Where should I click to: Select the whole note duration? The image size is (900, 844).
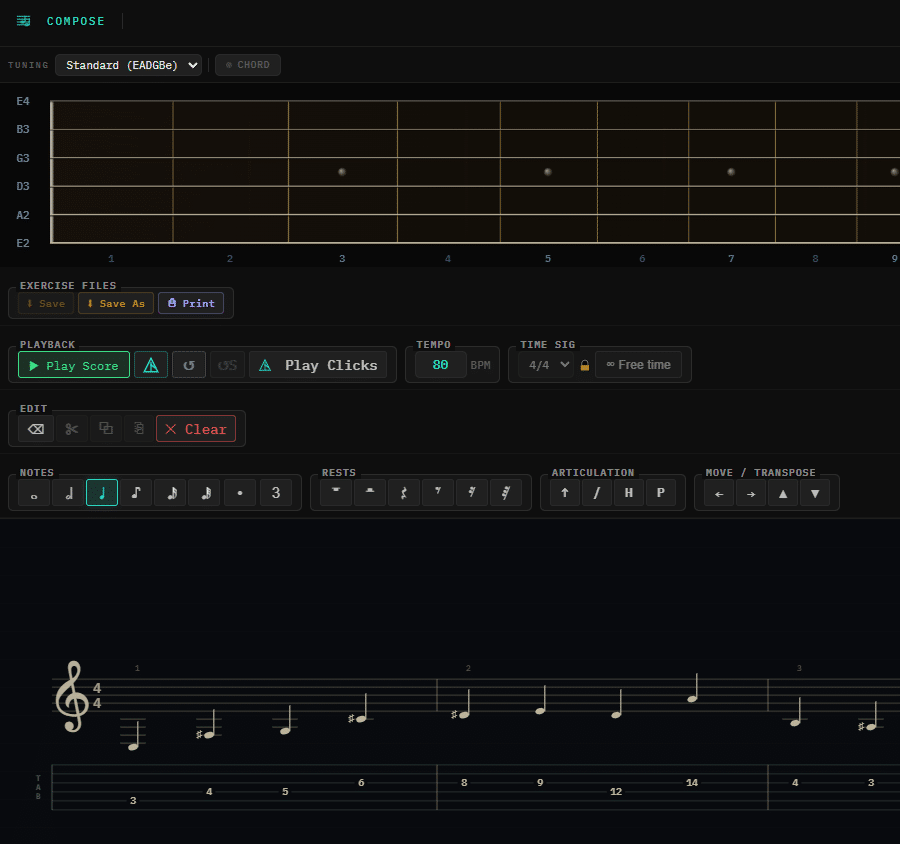tap(34, 493)
